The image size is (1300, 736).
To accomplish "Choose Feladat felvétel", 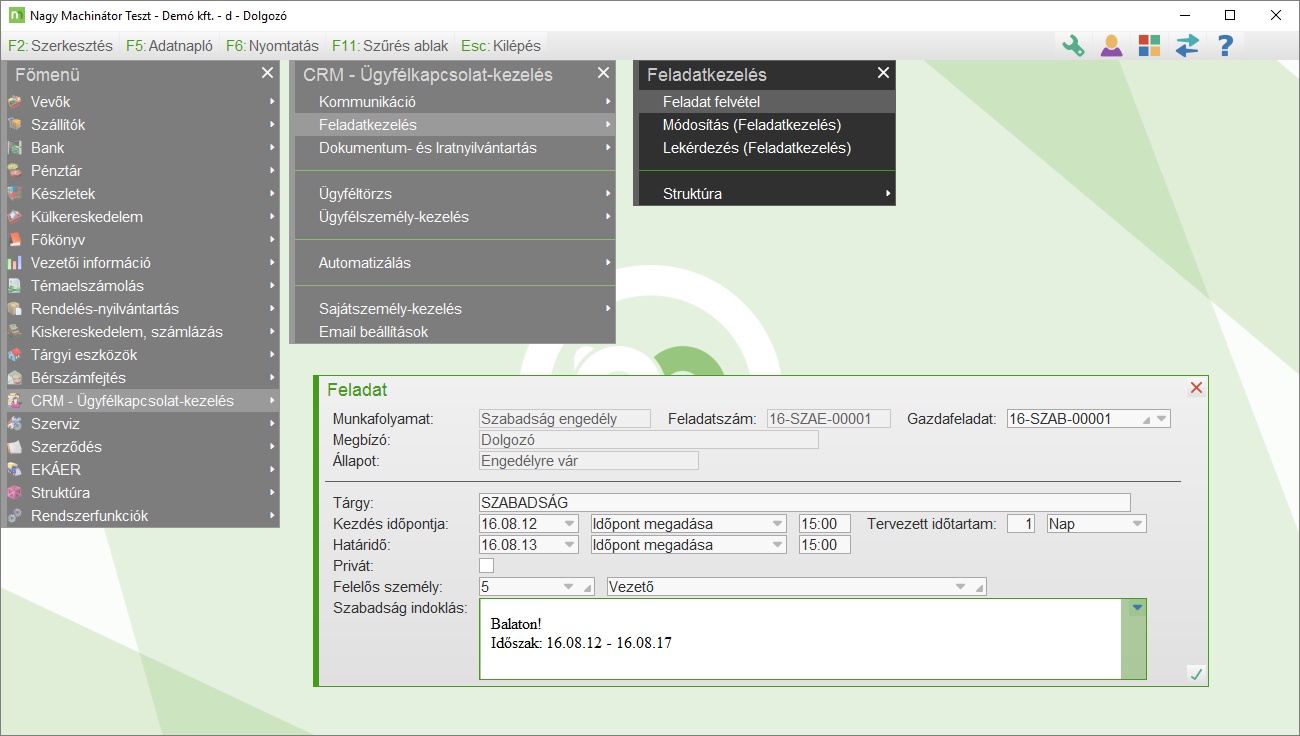I will 765,102.
